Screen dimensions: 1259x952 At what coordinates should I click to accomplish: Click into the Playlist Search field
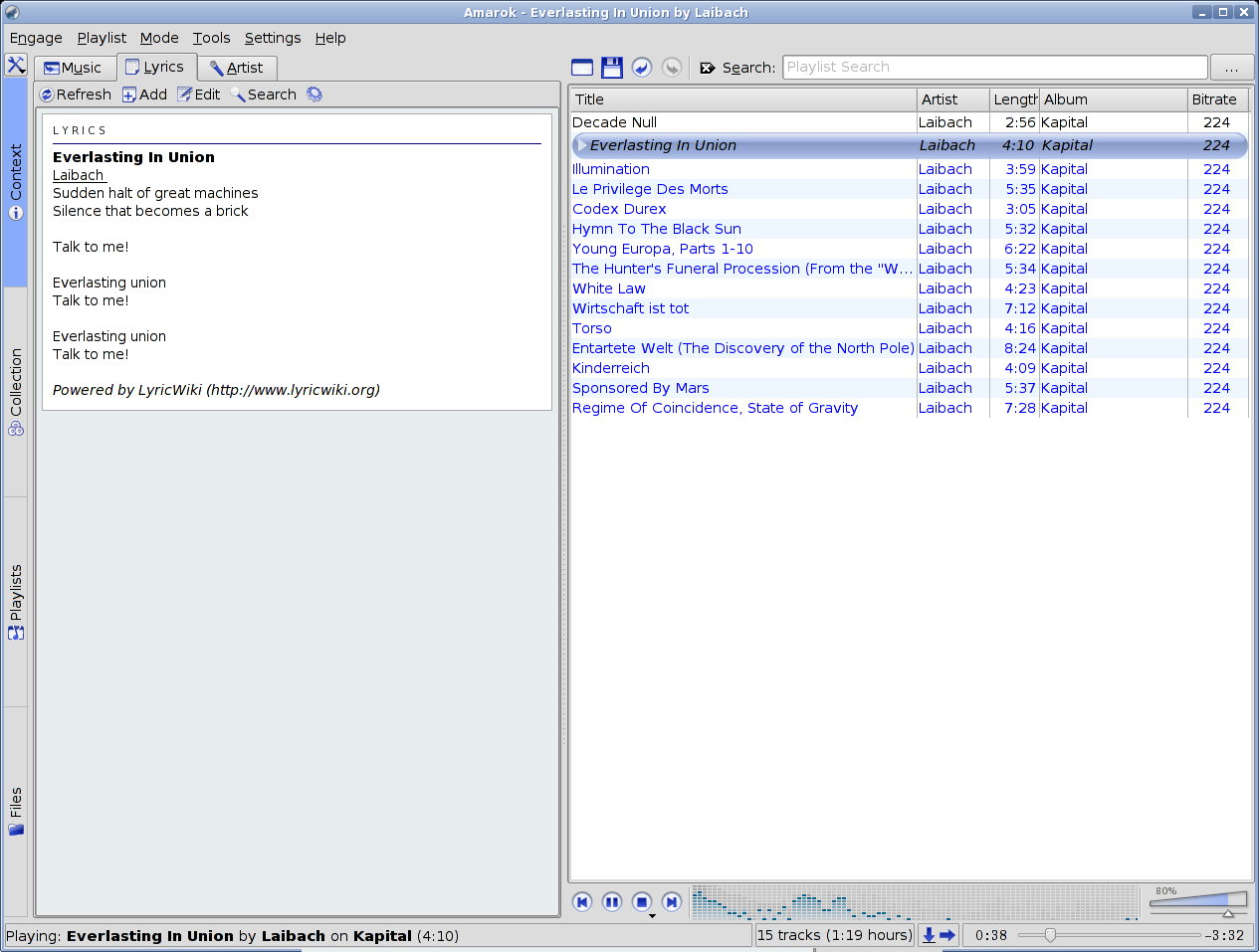pos(995,67)
